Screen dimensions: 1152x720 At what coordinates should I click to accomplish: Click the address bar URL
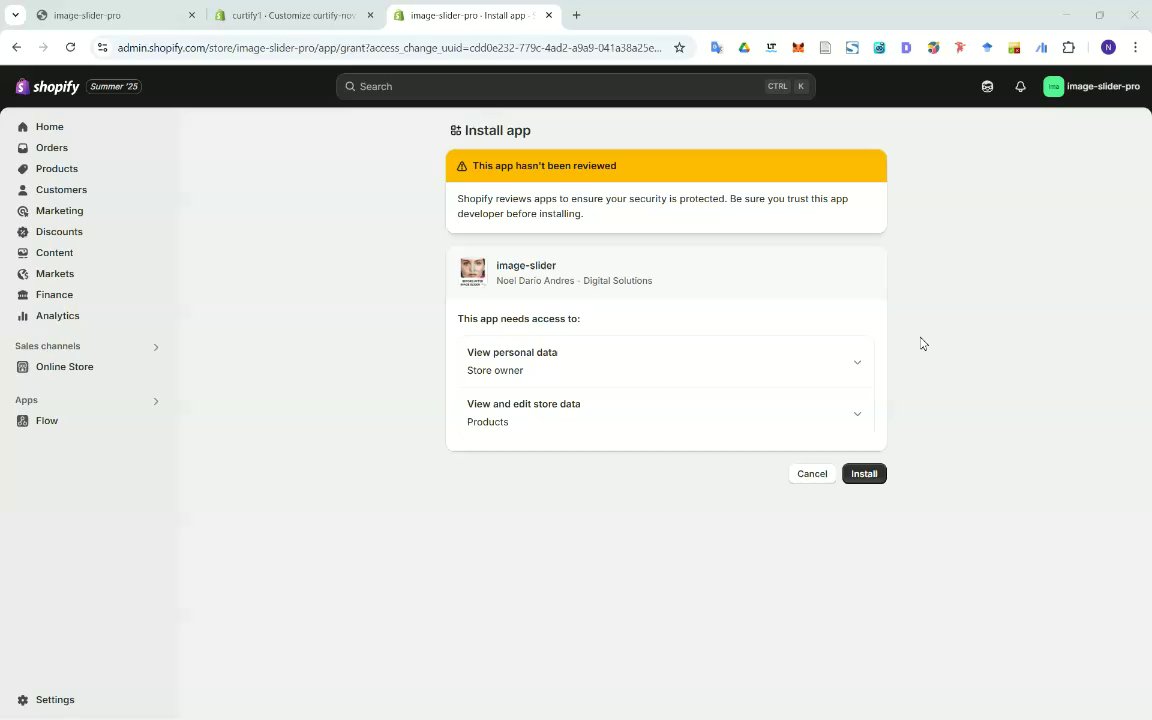[x=389, y=48]
